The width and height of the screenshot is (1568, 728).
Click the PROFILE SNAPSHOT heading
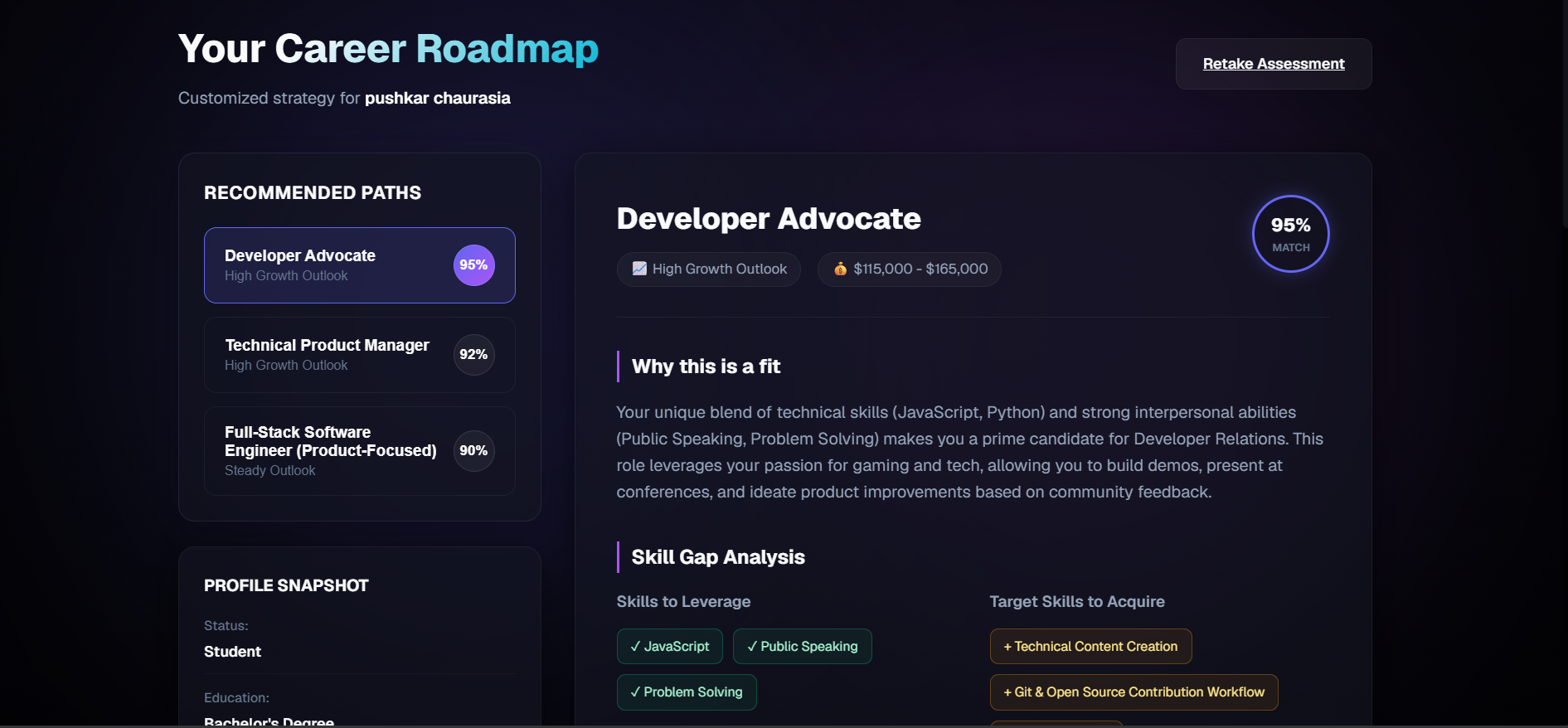286,586
